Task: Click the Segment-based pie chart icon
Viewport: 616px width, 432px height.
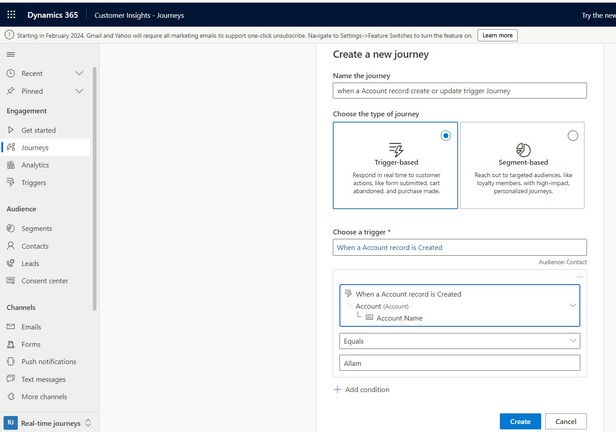Action: coord(523,150)
